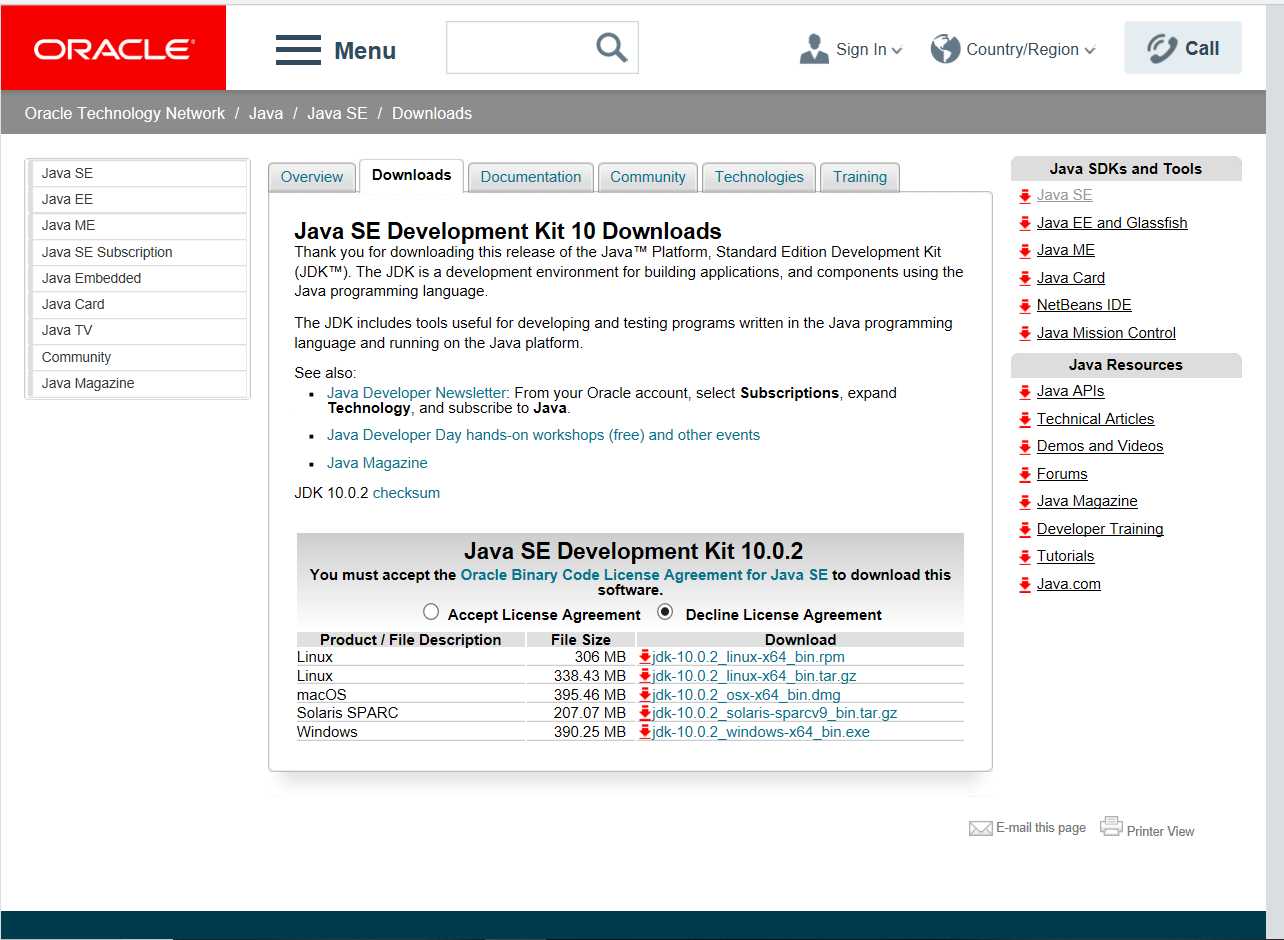Click red download arrow beside Tutorials
The height and width of the screenshot is (940, 1284).
(1025, 557)
